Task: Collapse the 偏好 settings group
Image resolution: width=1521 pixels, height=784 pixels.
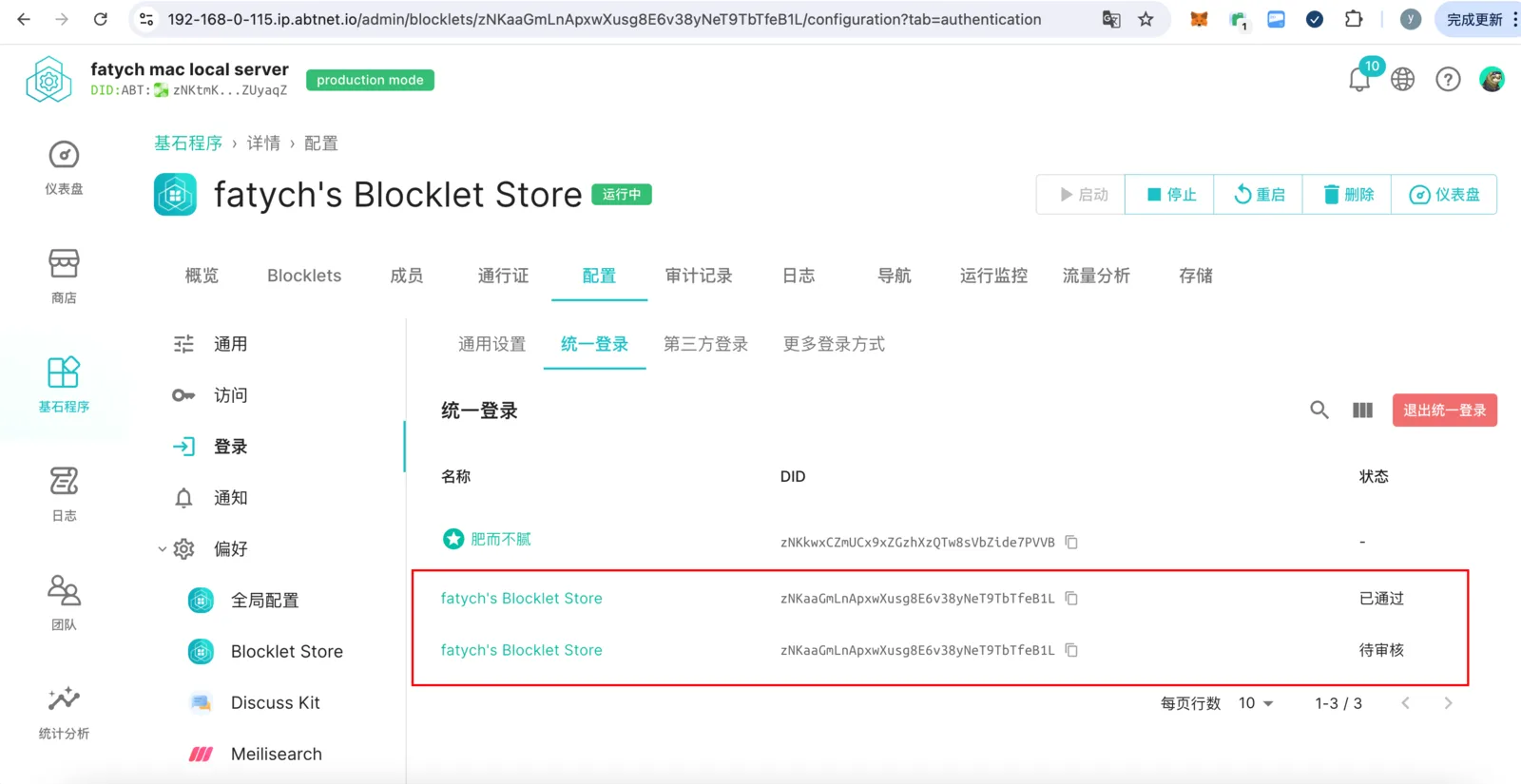Action: [162, 549]
